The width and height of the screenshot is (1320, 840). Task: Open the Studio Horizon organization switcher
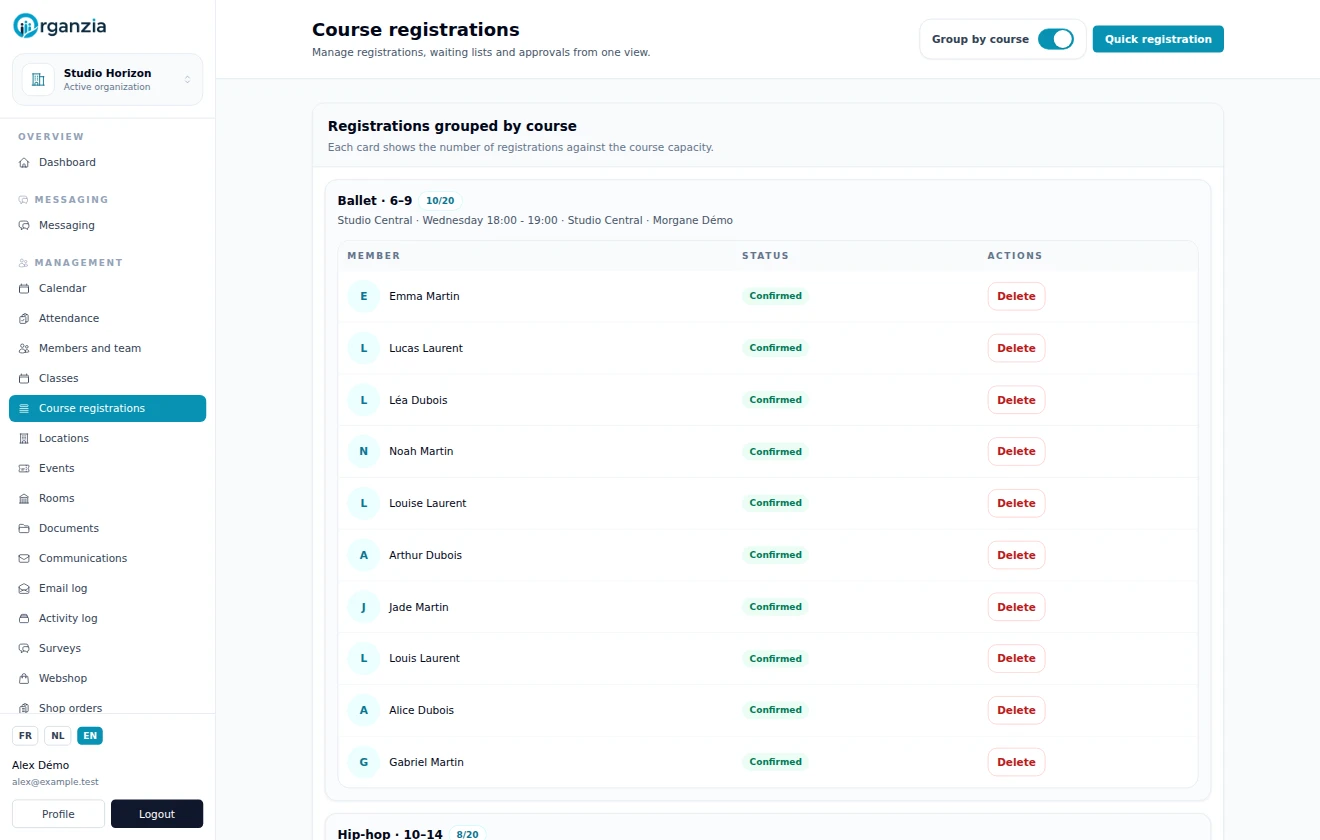click(107, 80)
